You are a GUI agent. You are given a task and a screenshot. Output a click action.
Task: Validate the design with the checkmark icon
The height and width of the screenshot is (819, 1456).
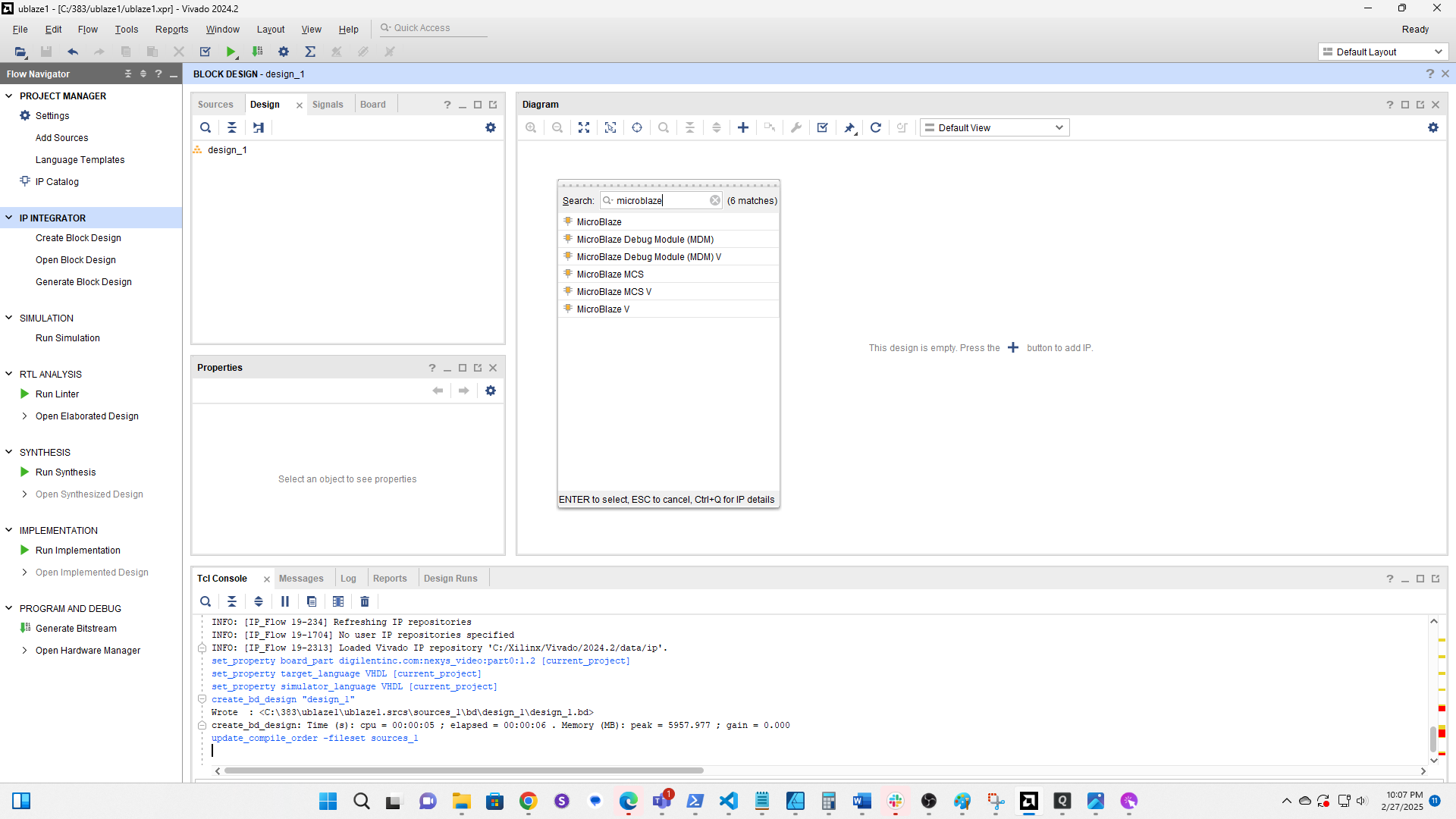coord(822,127)
